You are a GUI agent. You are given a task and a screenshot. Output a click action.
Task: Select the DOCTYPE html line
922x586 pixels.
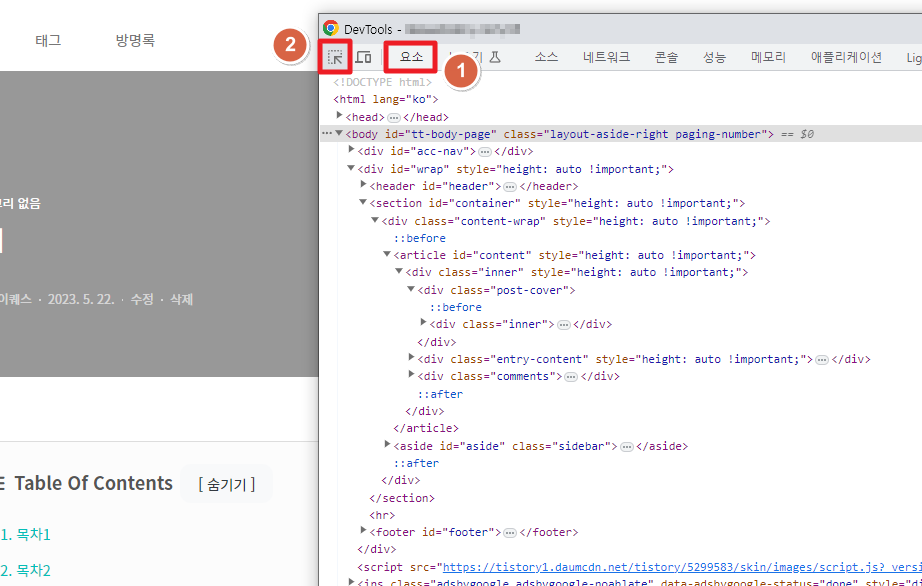382,82
